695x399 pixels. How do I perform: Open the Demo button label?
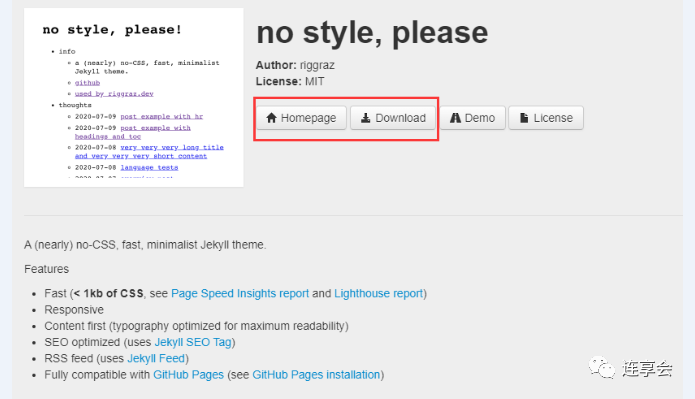480,118
